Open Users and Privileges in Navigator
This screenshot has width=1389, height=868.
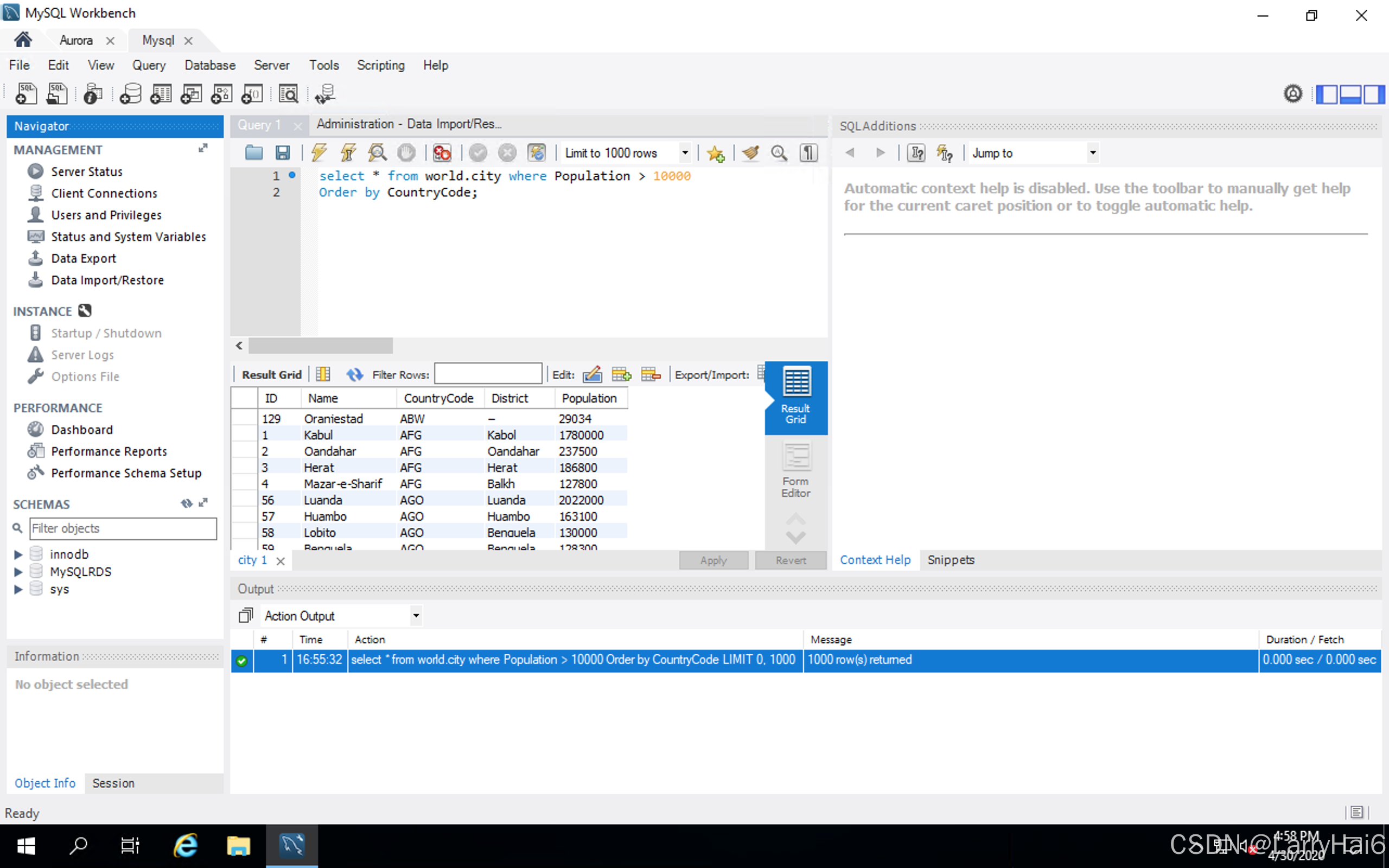click(x=106, y=215)
